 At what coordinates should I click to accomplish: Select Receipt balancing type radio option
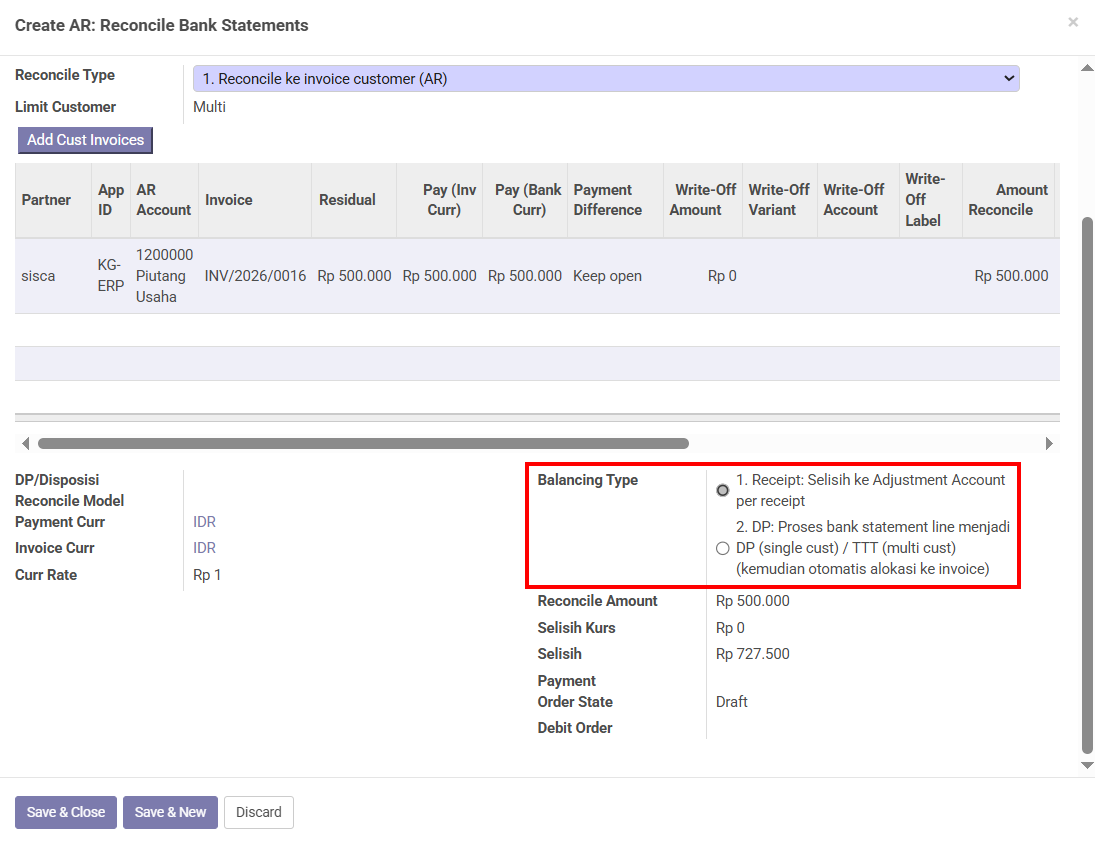(x=723, y=490)
